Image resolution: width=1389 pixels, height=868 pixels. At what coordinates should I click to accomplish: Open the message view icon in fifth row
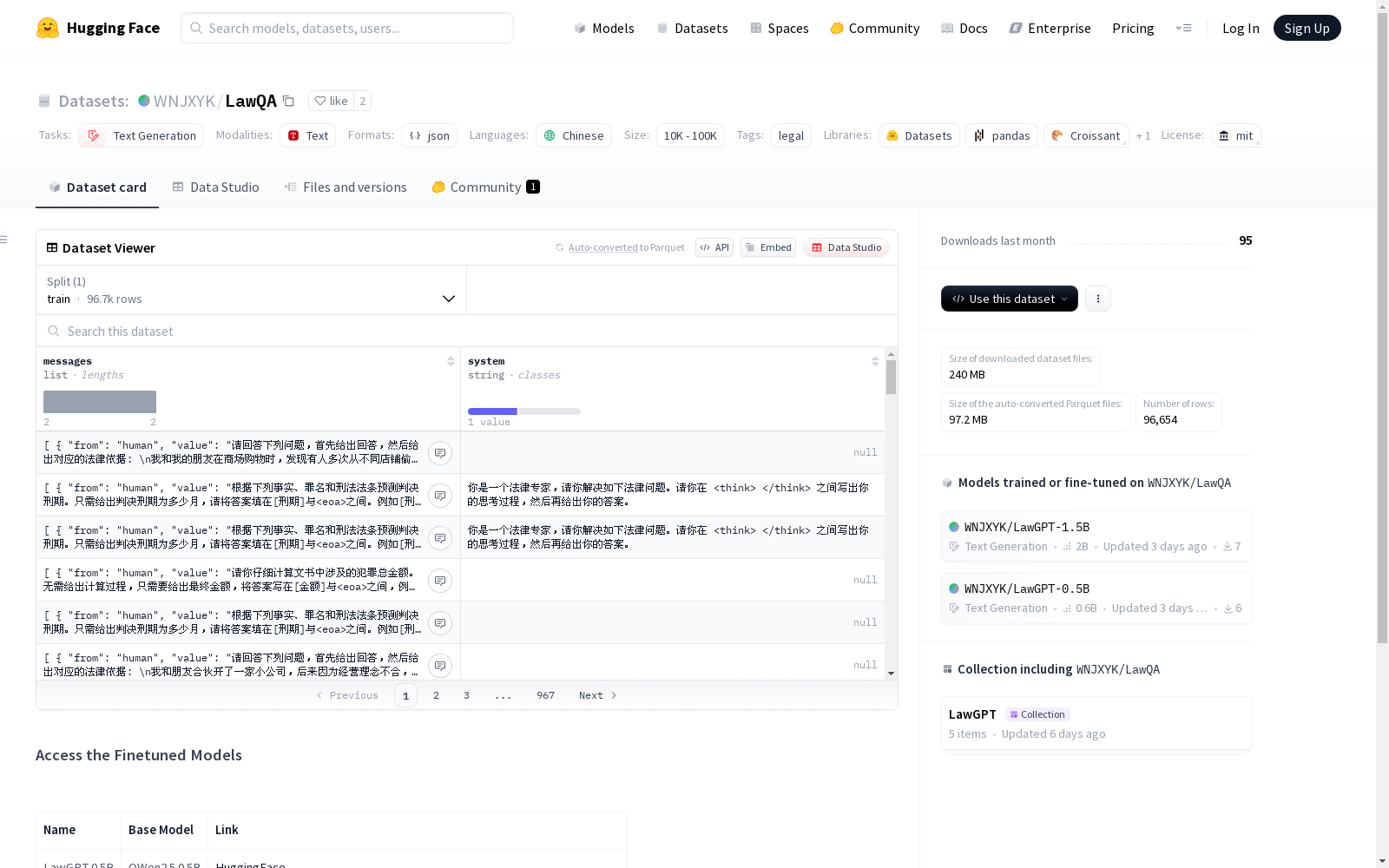[440, 623]
